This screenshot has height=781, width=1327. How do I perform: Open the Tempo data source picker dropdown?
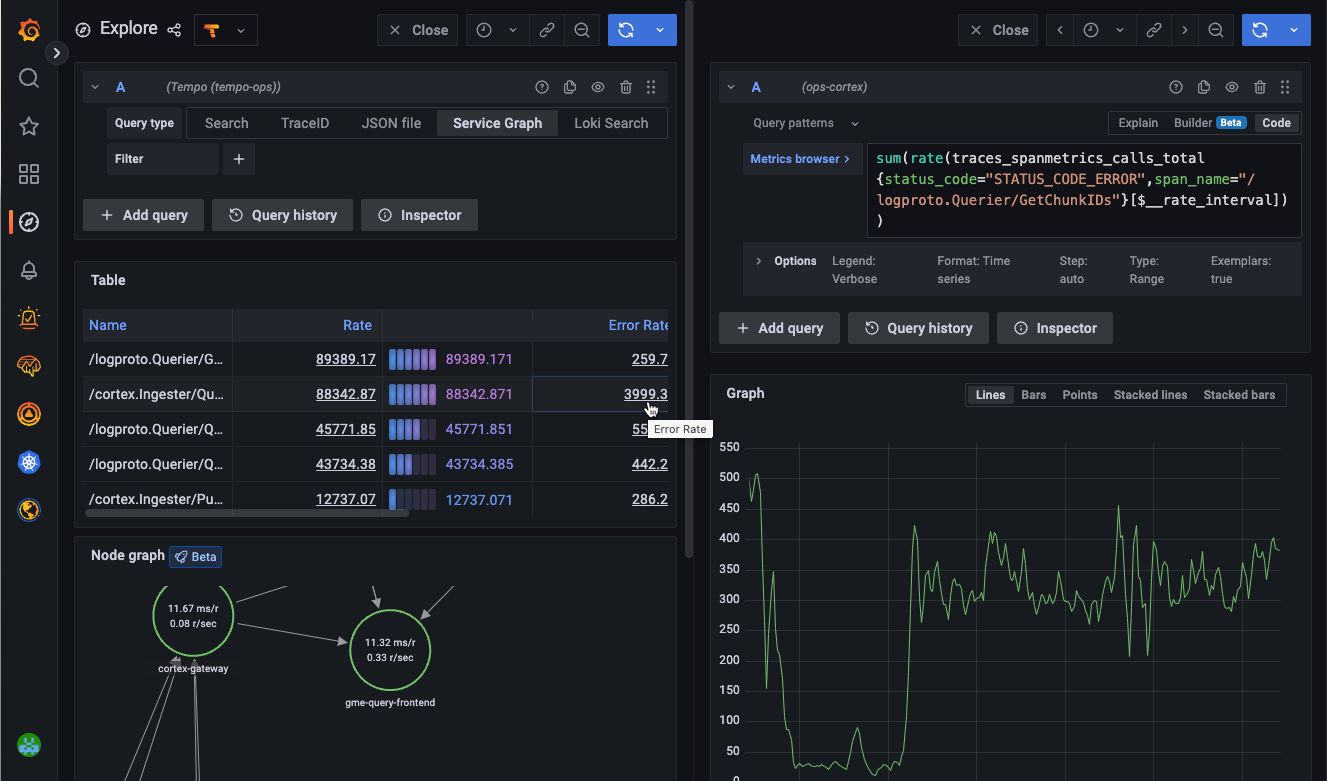tap(225, 30)
